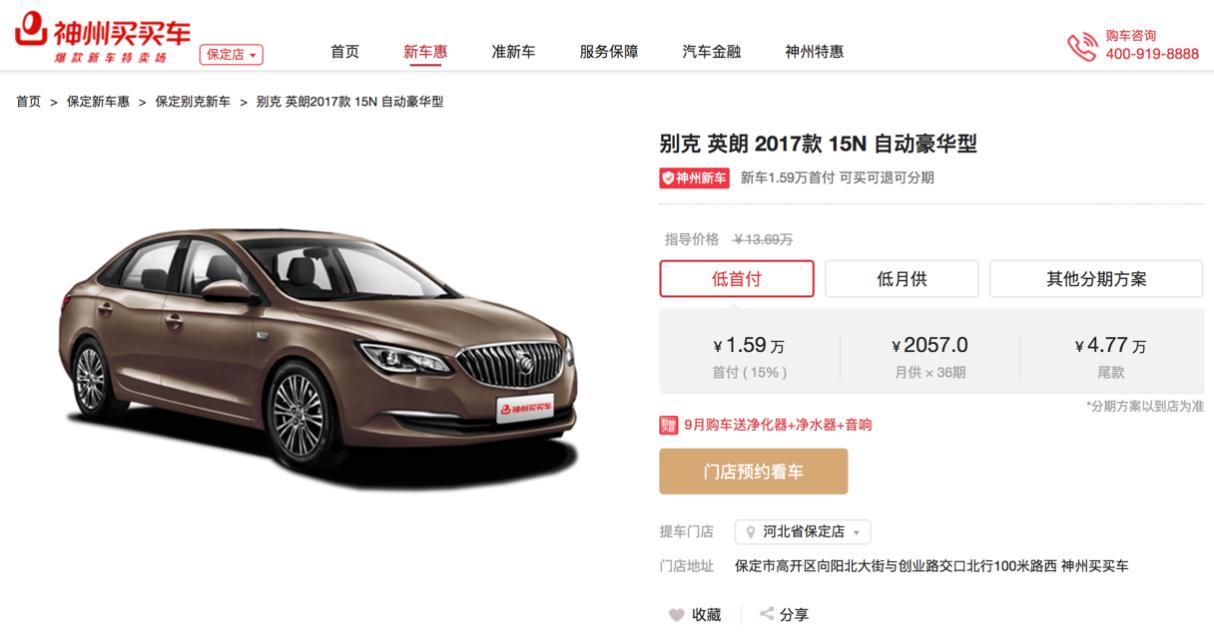The height and width of the screenshot is (638, 1214).
Task: Click the 神州新车 red badge
Action: [694, 178]
